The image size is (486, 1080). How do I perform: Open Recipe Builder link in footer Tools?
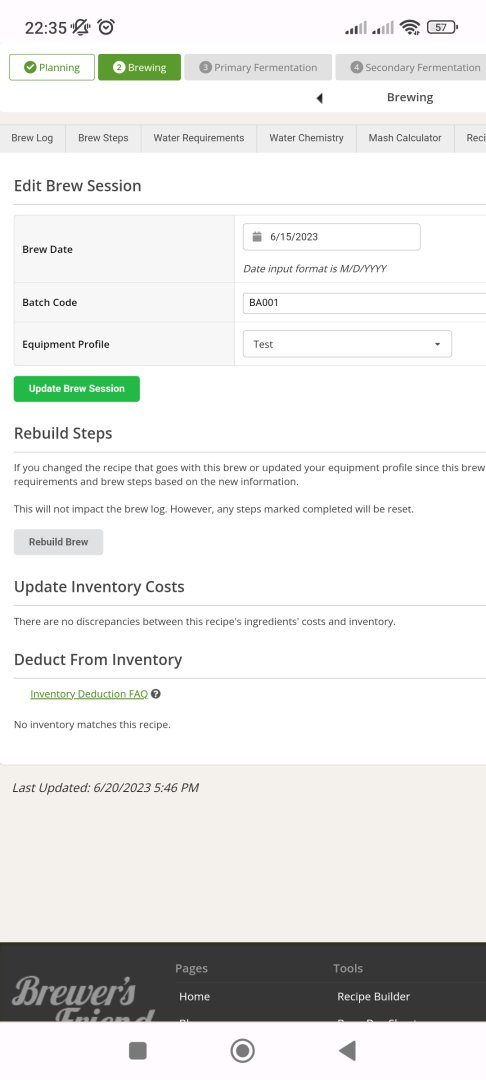[373, 997]
